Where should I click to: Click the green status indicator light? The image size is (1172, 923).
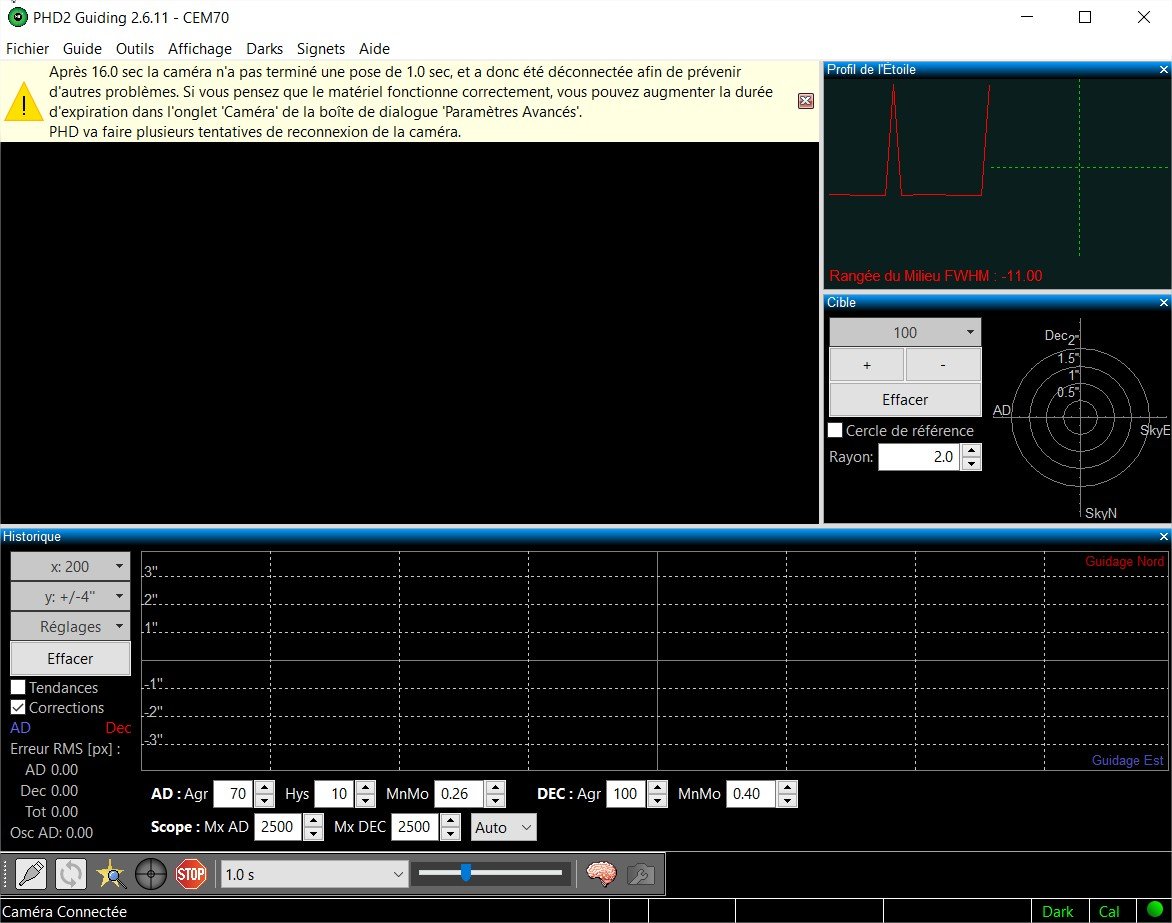[x=1155, y=910]
